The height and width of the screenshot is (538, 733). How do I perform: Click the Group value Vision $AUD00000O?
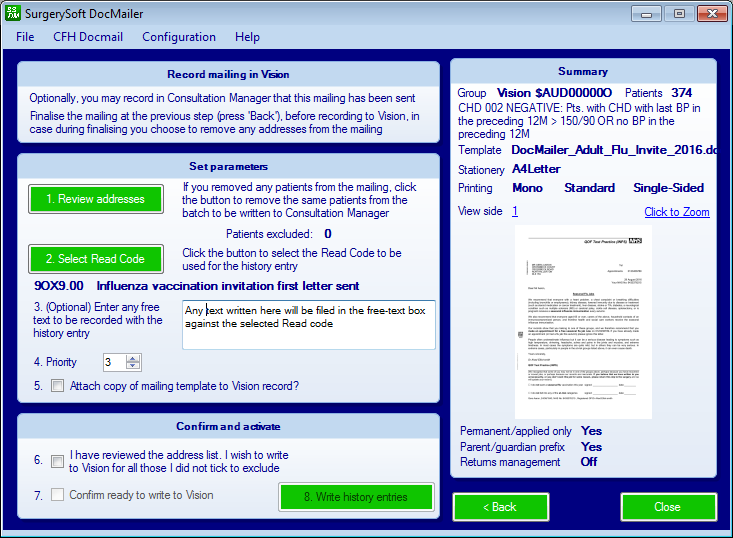click(554, 93)
